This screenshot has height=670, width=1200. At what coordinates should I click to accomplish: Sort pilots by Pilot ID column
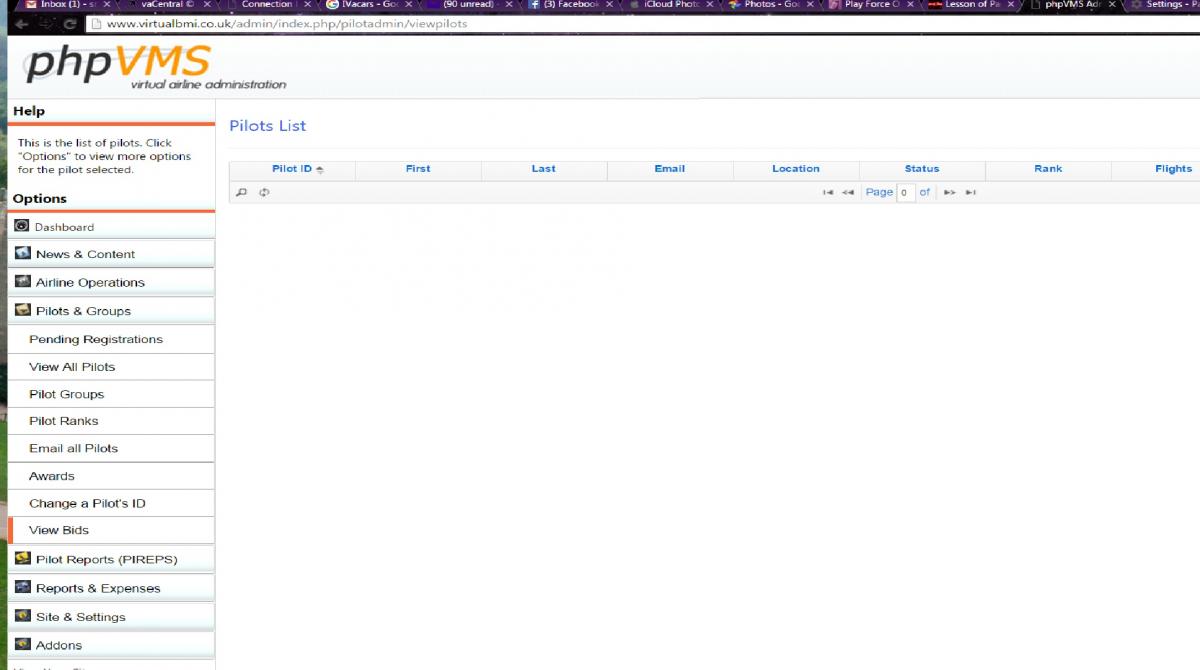[x=292, y=169]
